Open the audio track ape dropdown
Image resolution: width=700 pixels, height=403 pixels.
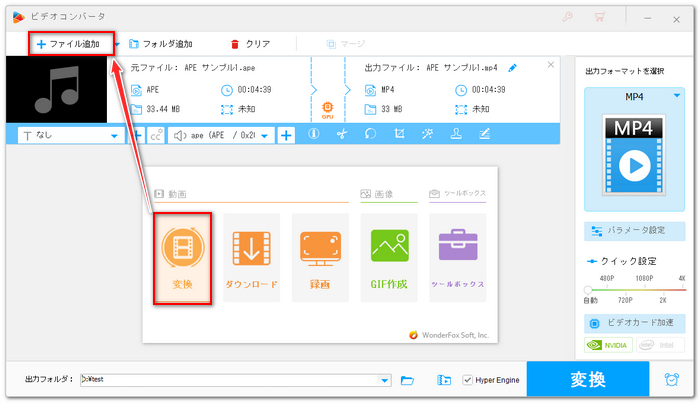[x=221, y=135]
